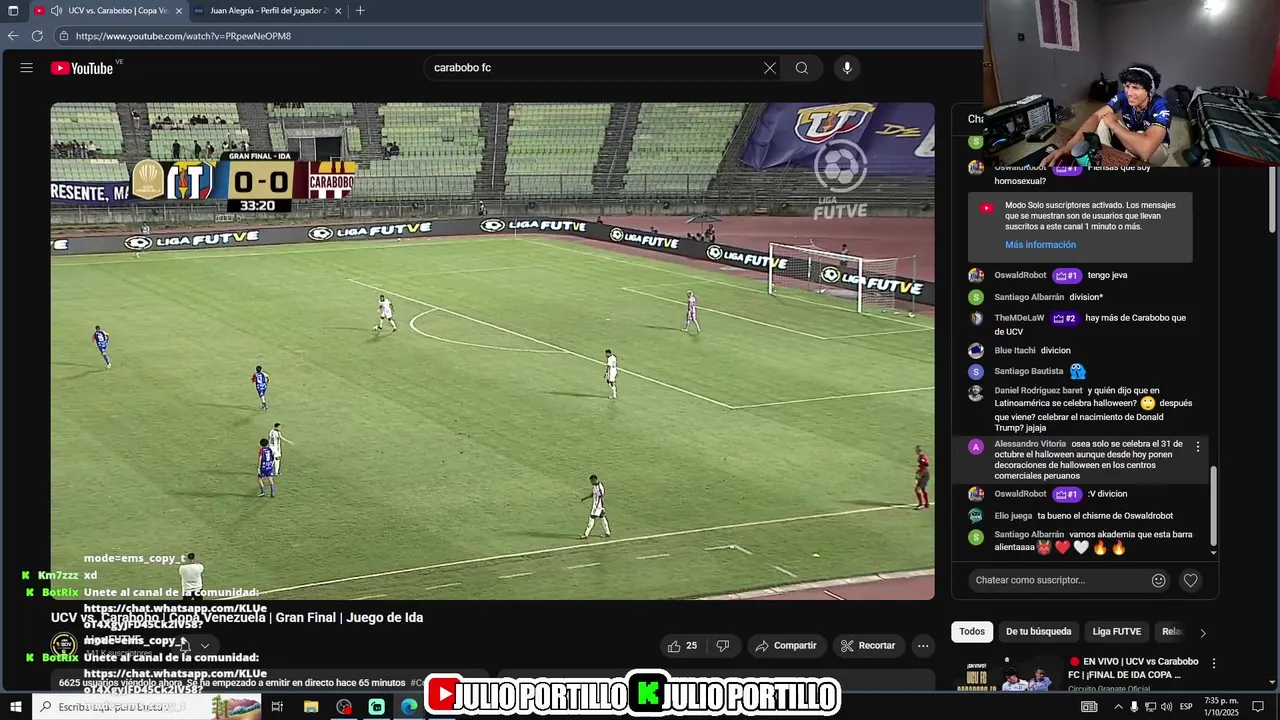This screenshot has height=720, width=1280.
Task: Show hidden system tray icons
Action: coord(1118,707)
